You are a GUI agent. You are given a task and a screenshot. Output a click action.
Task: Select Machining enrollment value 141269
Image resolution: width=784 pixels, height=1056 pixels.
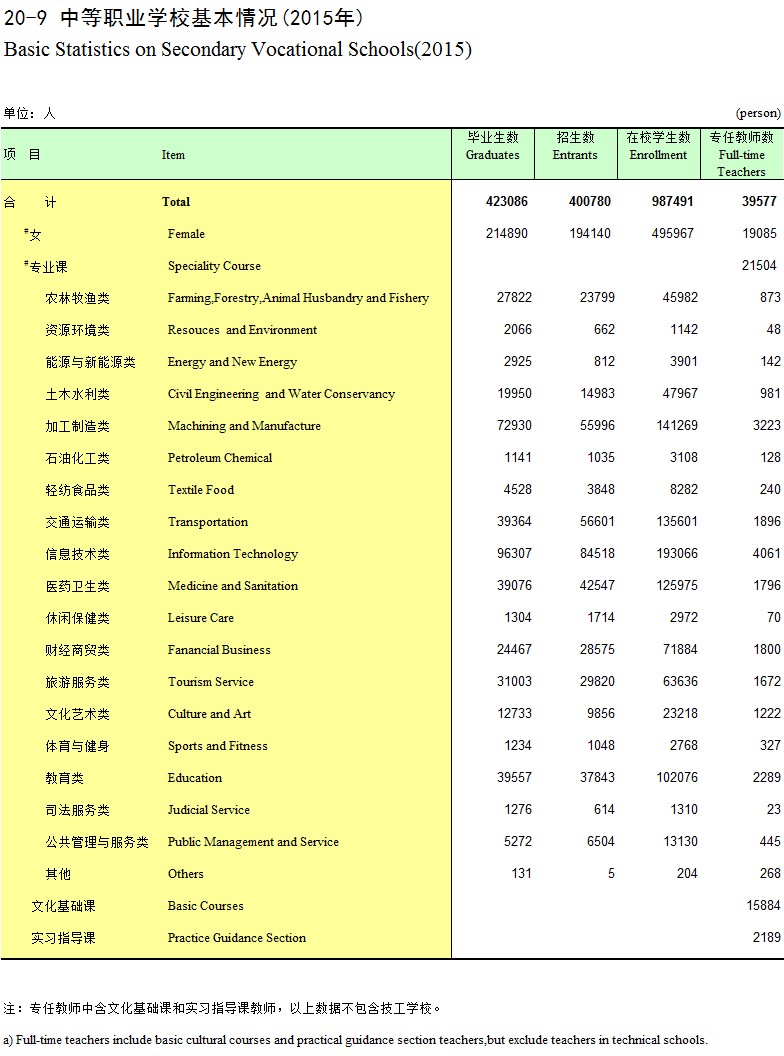pos(677,426)
